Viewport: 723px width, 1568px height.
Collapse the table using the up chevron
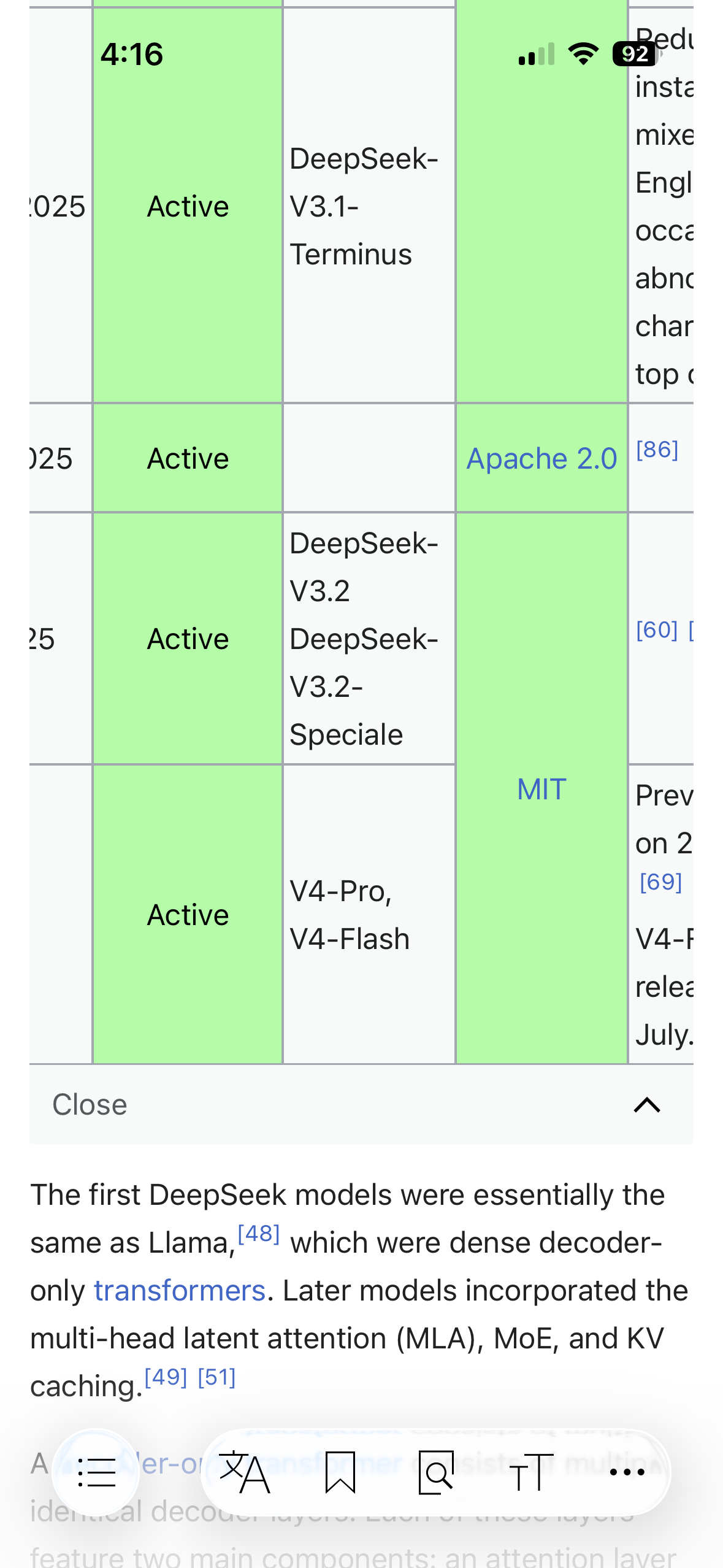647,1105
